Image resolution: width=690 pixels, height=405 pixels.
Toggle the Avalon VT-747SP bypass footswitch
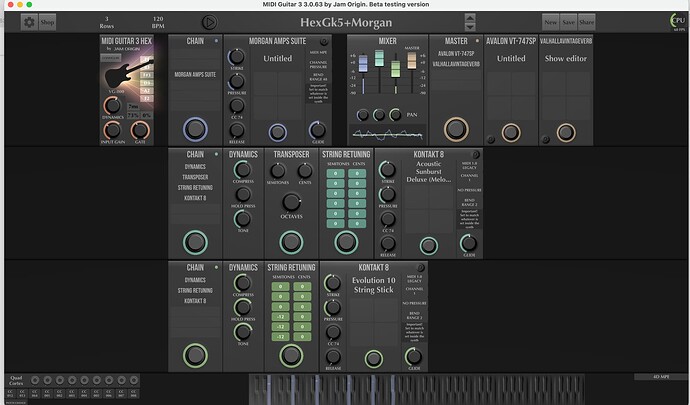(x=511, y=133)
